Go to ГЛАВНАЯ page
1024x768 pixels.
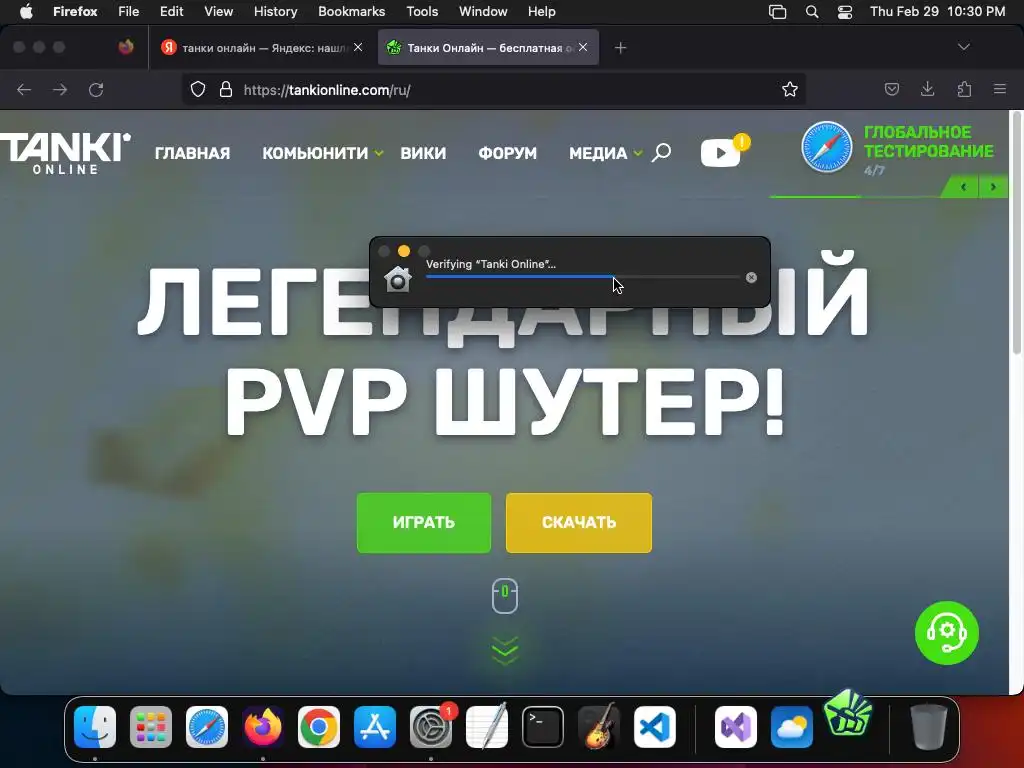[192, 153]
